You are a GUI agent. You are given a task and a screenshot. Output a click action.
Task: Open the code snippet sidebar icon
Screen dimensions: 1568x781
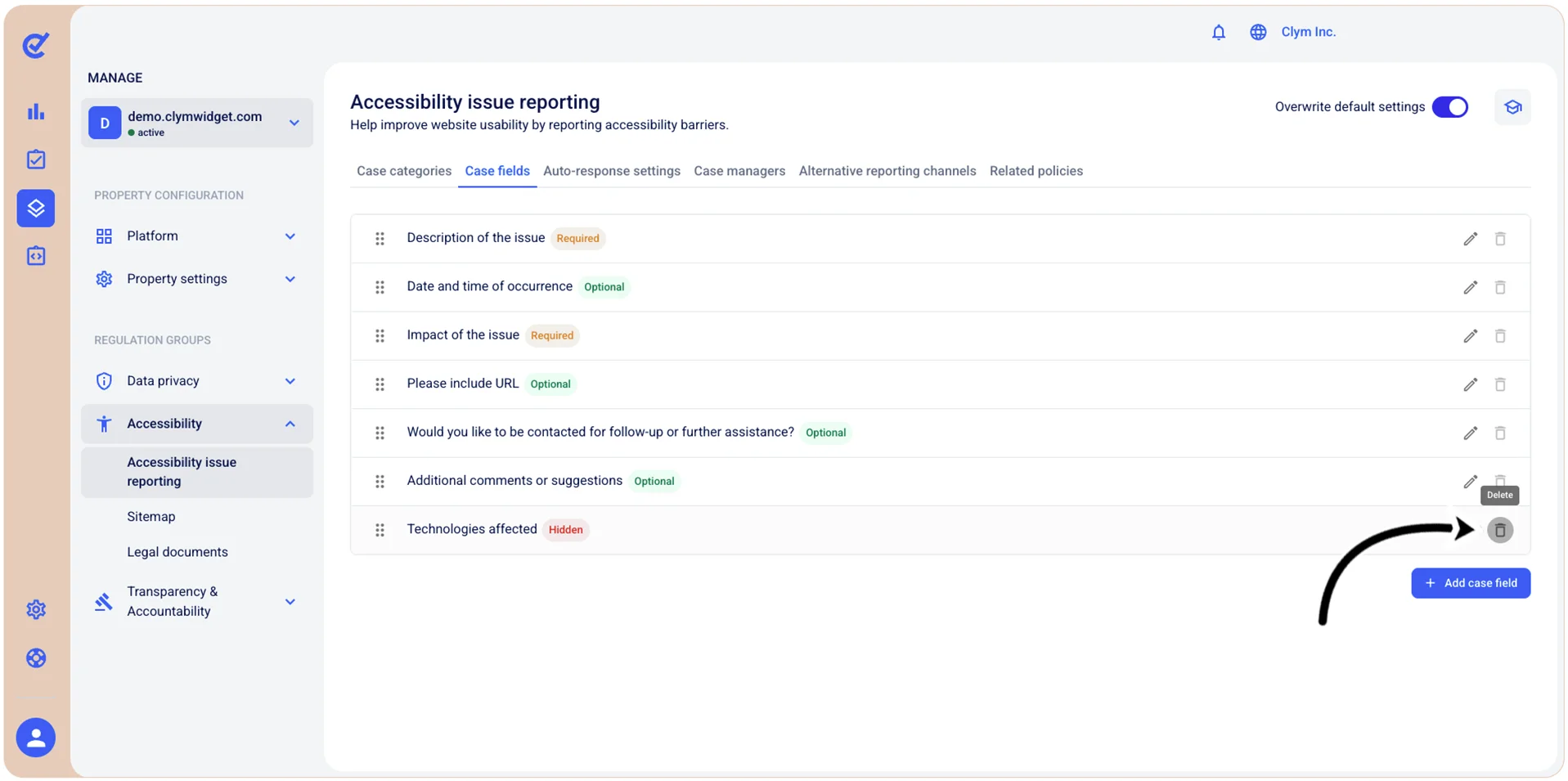click(x=36, y=256)
